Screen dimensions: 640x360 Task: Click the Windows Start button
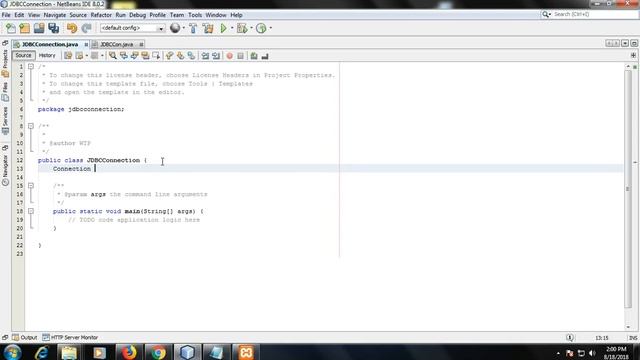click(12, 352)
